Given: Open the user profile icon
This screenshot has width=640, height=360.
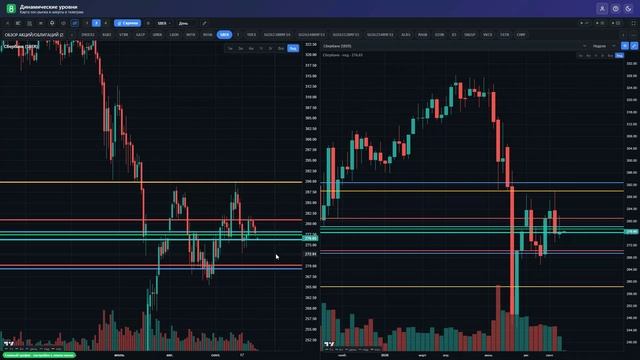Looking at the screenshot, I should pyautogui.click(x=602, y=9).
